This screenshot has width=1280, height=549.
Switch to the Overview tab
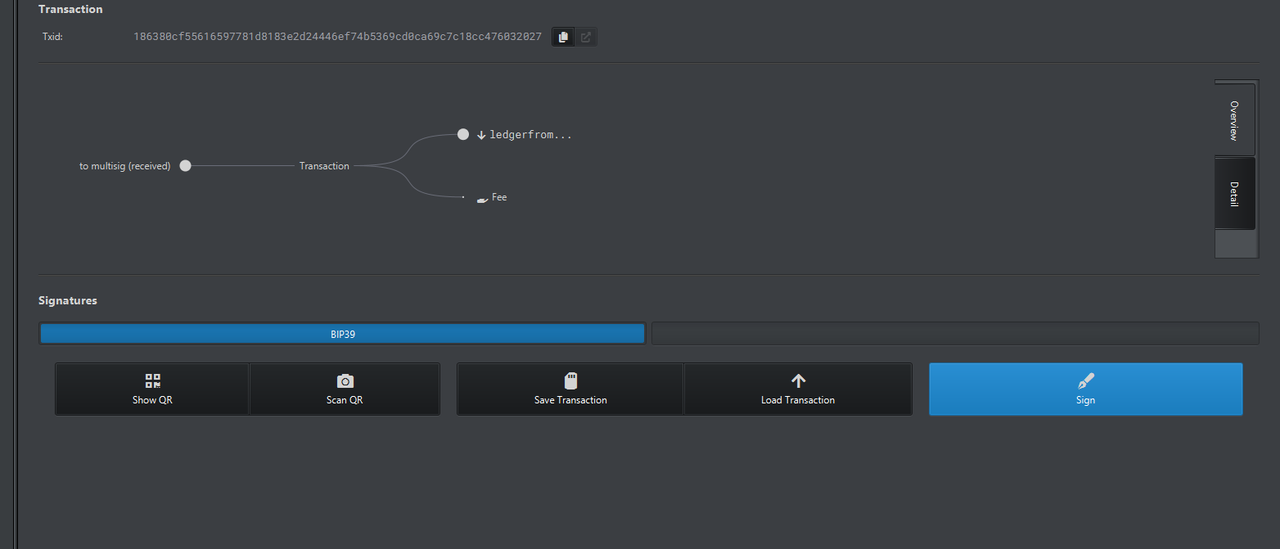click(x=1235, y=120)
